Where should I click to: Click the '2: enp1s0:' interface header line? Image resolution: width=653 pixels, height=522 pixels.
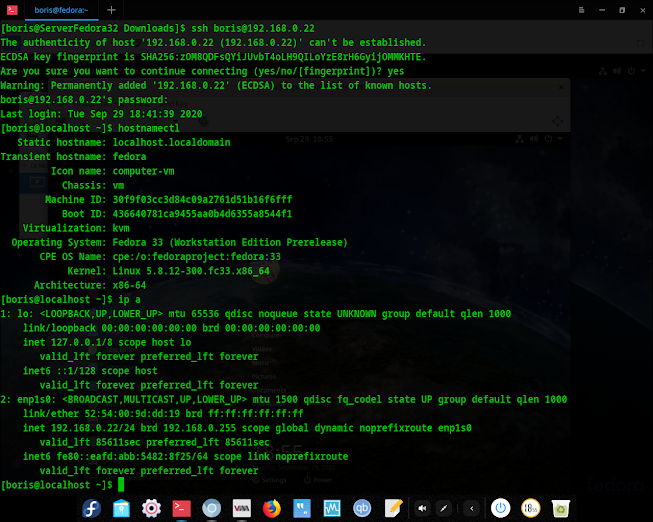tap(284, 399)
